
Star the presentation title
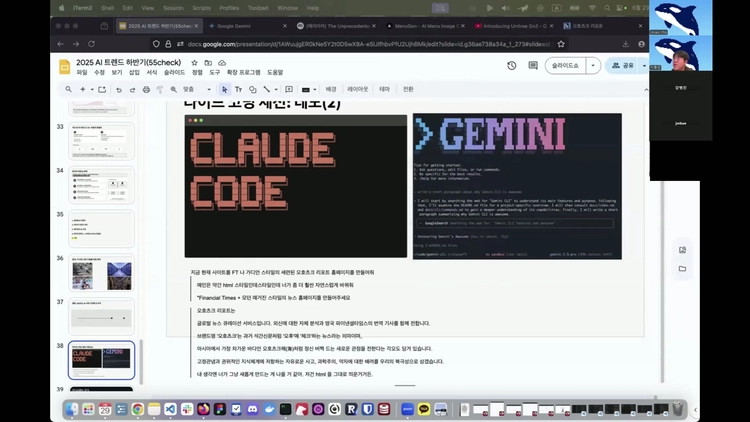(x=194, y=63)
